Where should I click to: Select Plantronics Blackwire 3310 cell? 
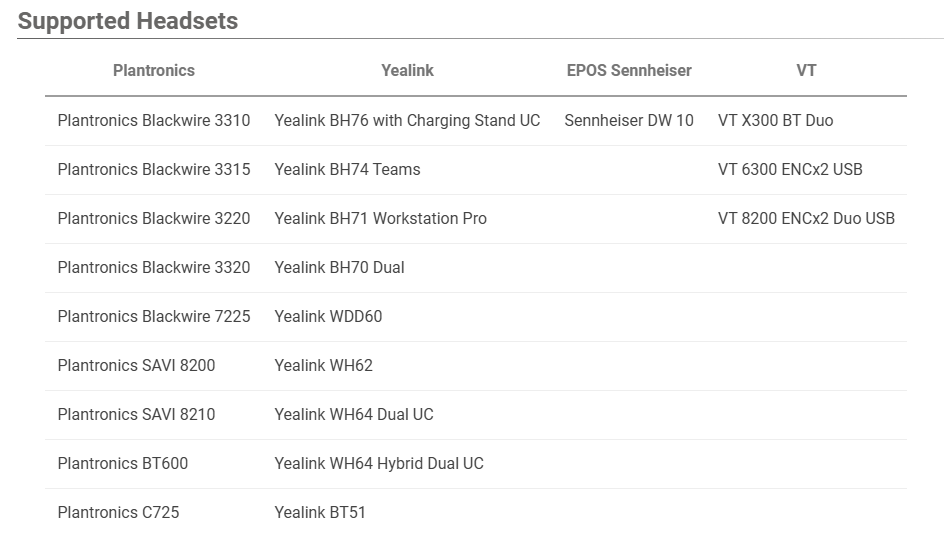(154, 120)
